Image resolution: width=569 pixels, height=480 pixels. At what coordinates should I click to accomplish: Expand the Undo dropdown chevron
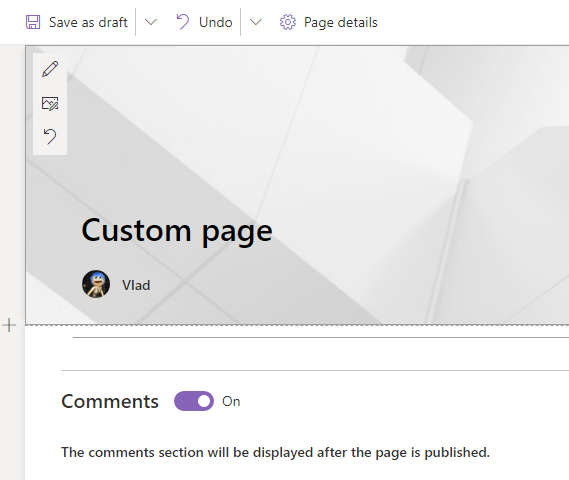pos(256,22)
